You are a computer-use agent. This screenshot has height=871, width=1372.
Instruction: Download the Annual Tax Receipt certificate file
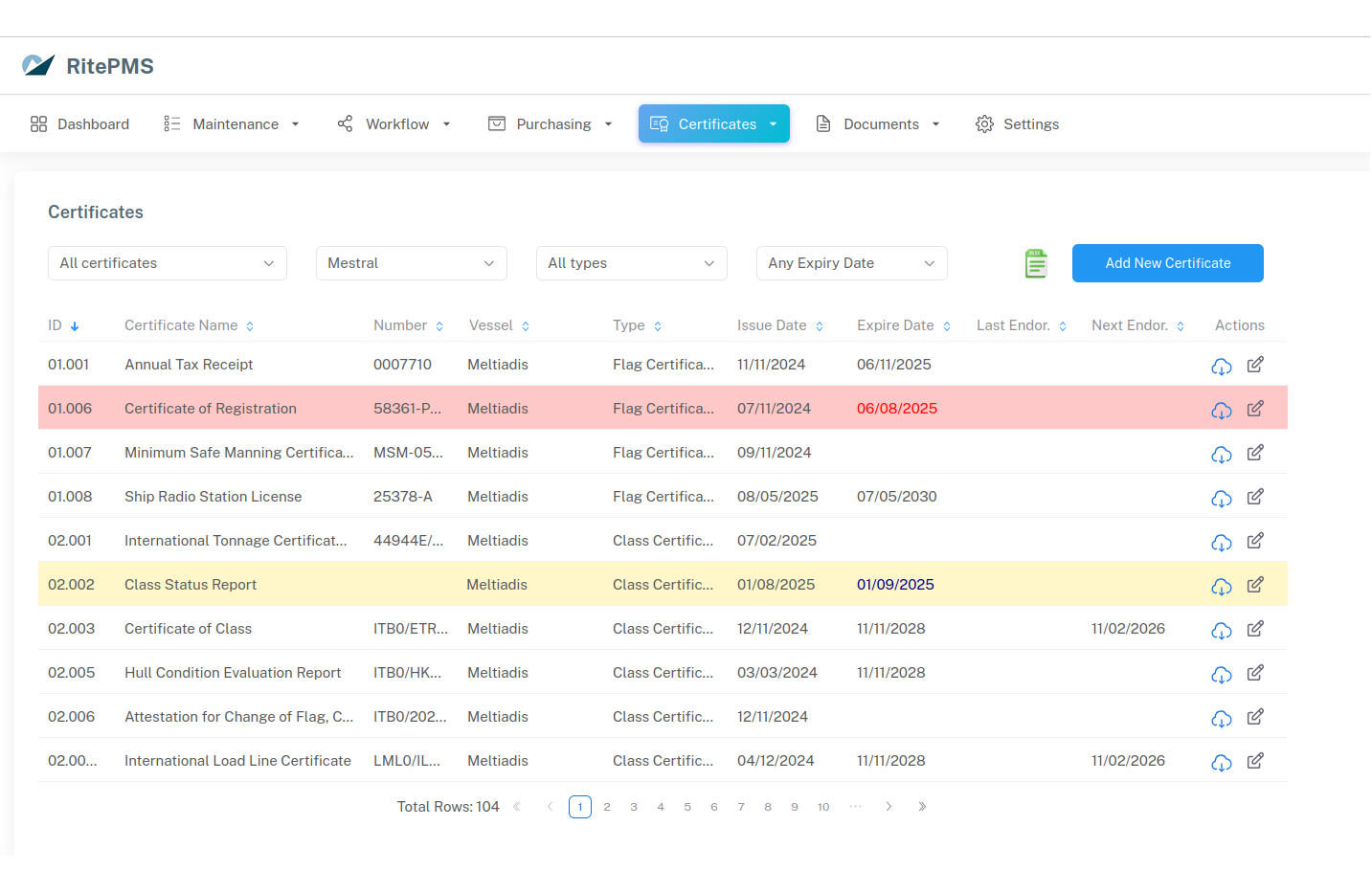pyautogui.click(x=1221, y=366)
